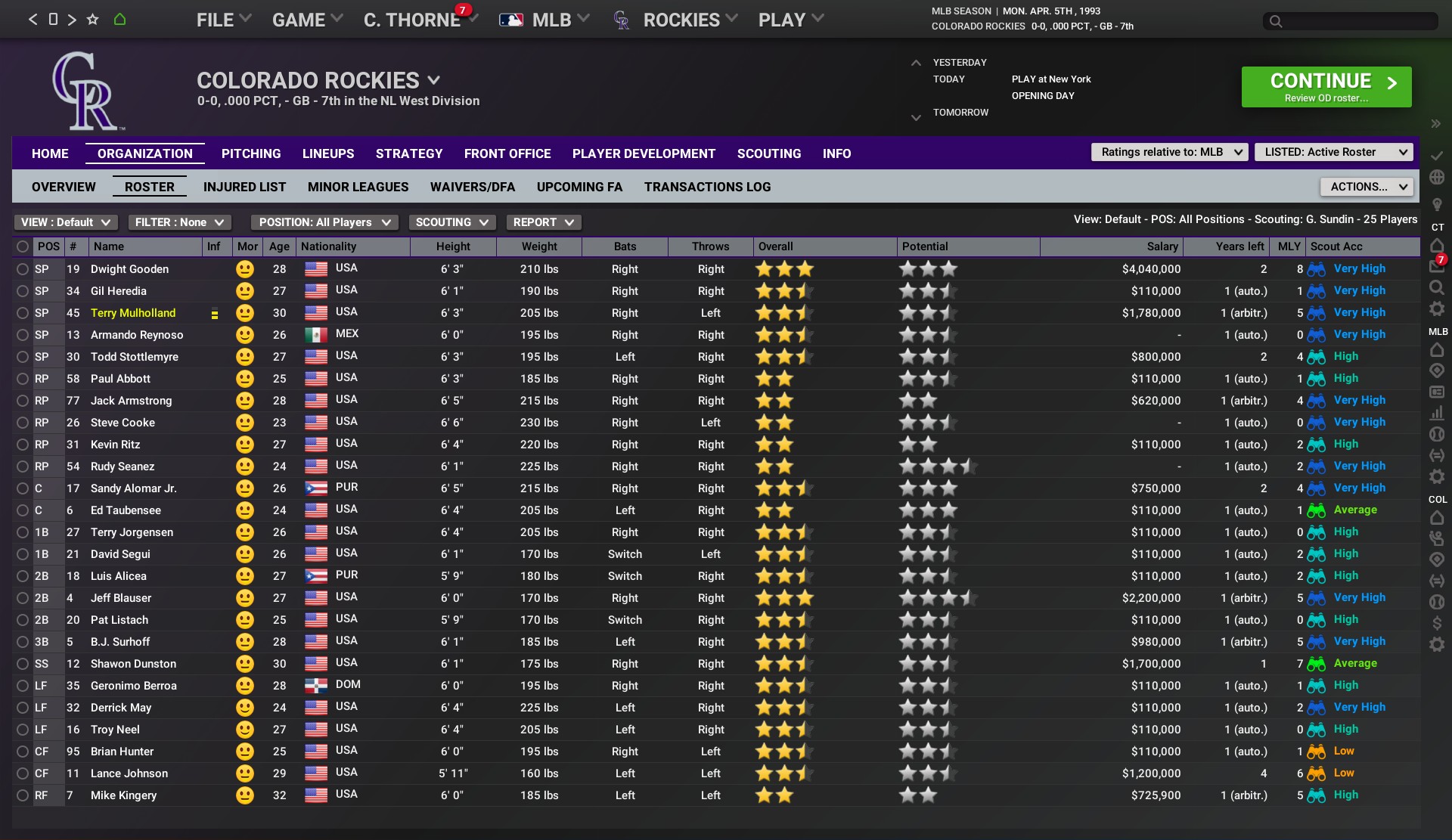Open the FILE menu
The height and width of the screenshot is (840, 1452).
click(223, 20)
